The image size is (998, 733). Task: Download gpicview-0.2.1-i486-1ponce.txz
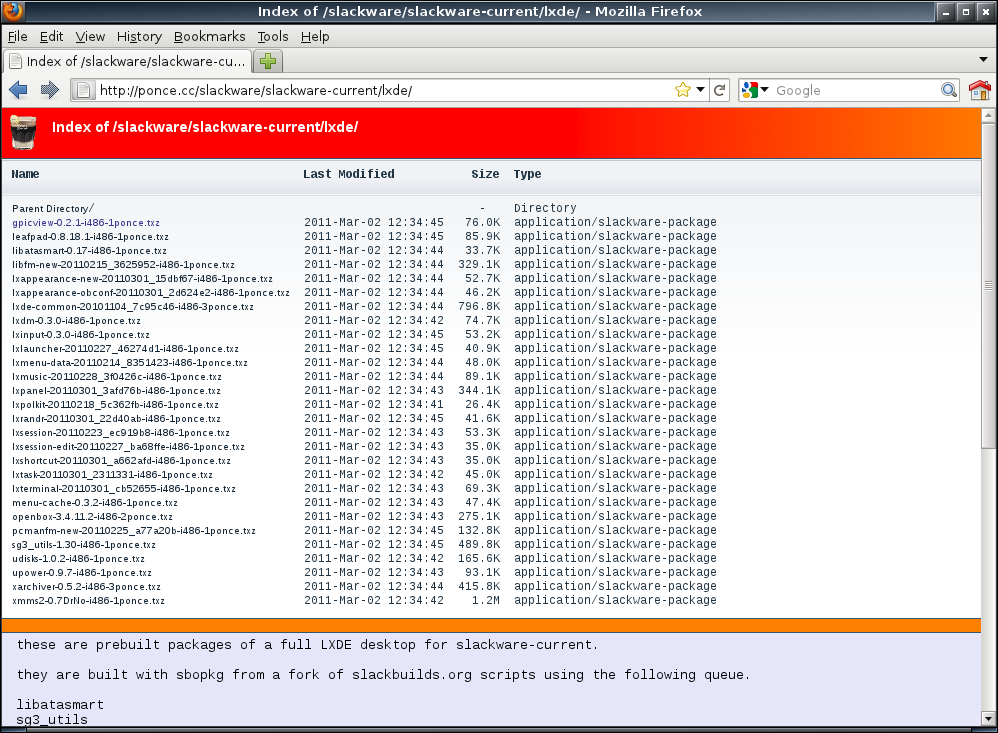click(x=86, y=223)
